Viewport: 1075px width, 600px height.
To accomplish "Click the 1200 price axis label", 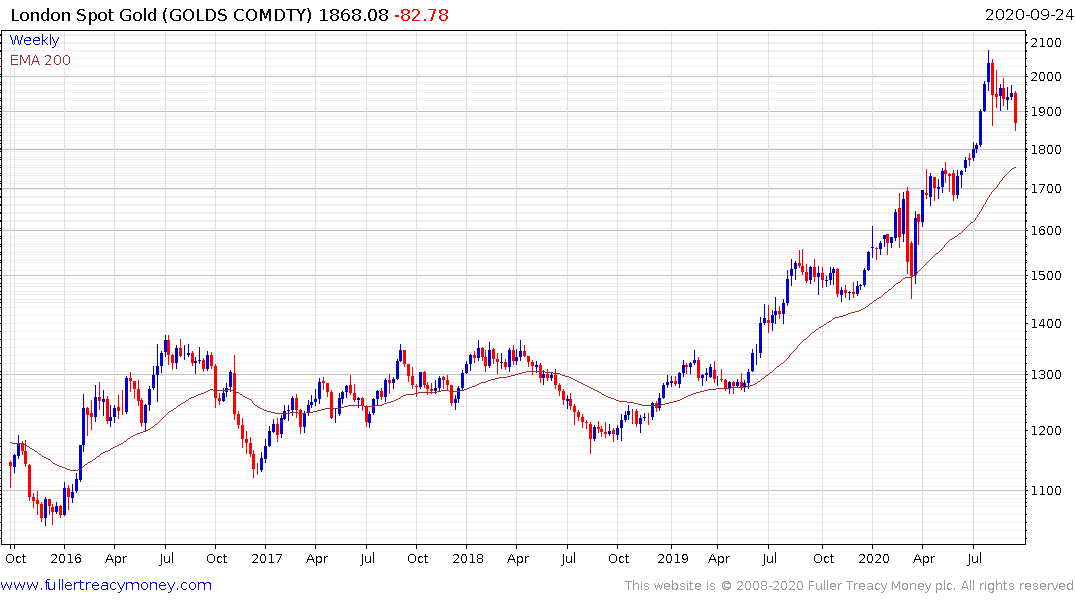I will pyautogui.click(x=1046, y=431).
